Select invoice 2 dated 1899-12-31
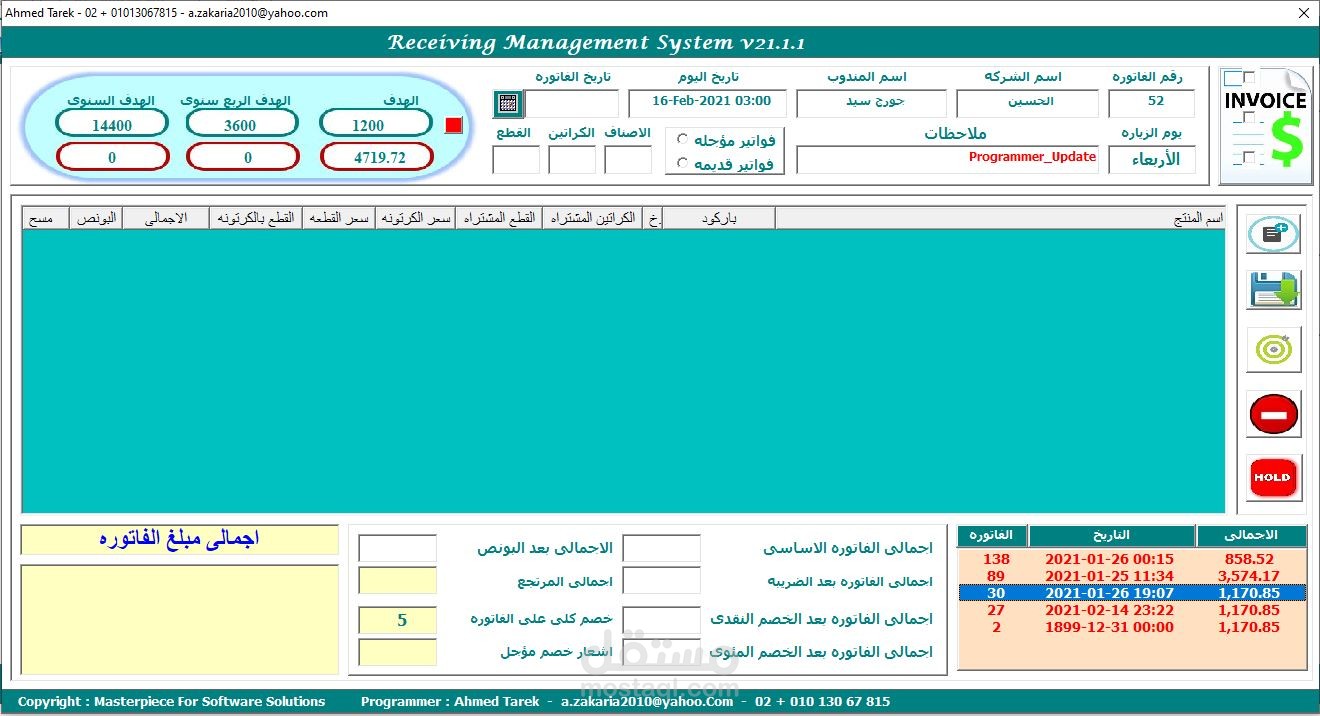This screenshot has width=1320, height=716. 1132,627
